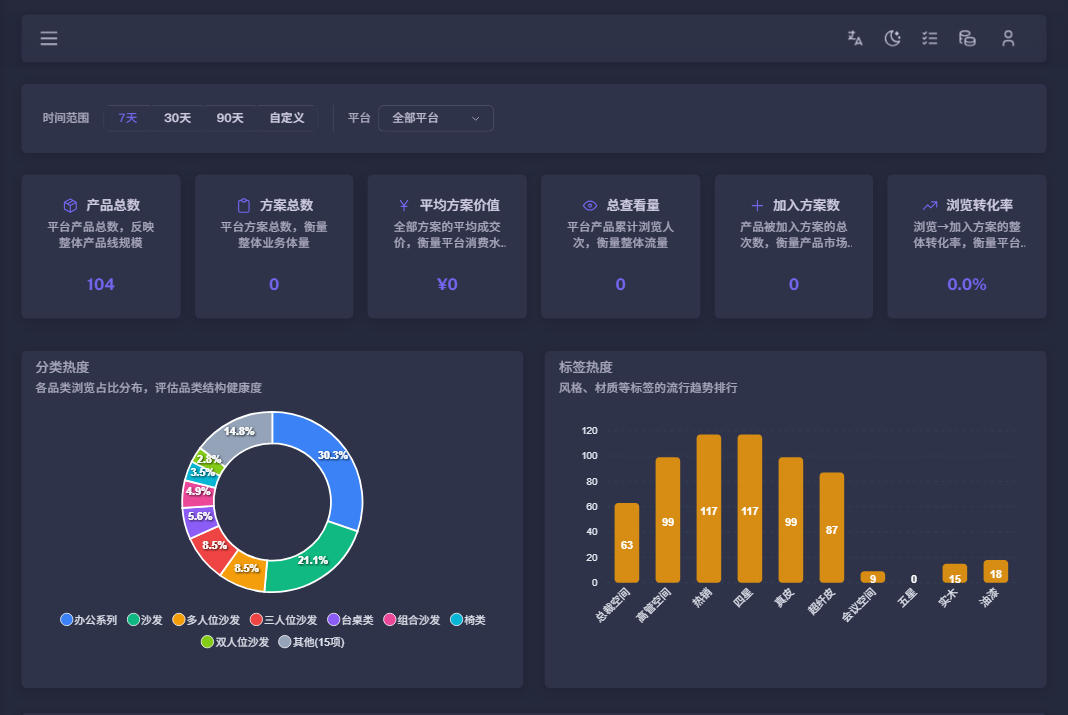Click the 五星 x-axis label
The width and height of the screenshot is (1068, 715).
907,598
